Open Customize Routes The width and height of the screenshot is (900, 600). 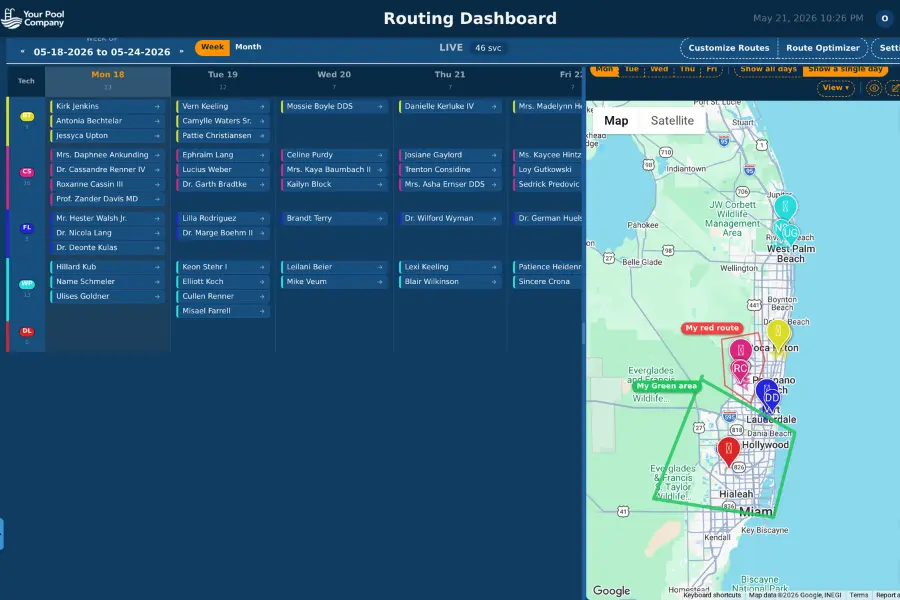click(x=728, y=48)
